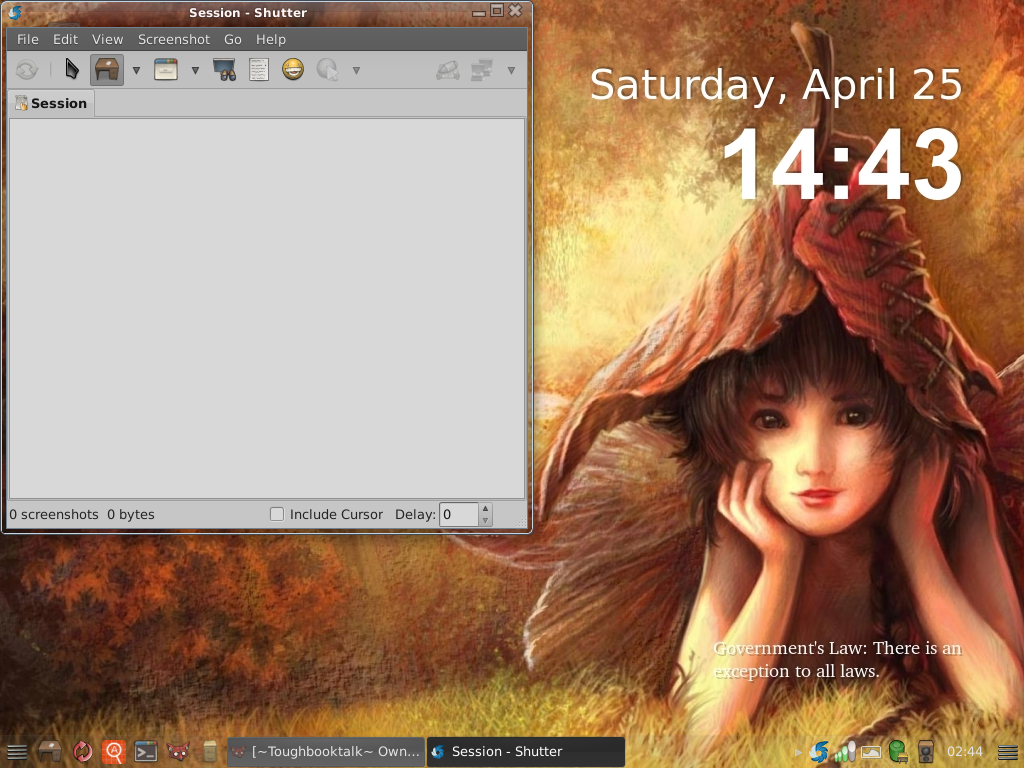Expand the system tray arrow

pos(797,752)
